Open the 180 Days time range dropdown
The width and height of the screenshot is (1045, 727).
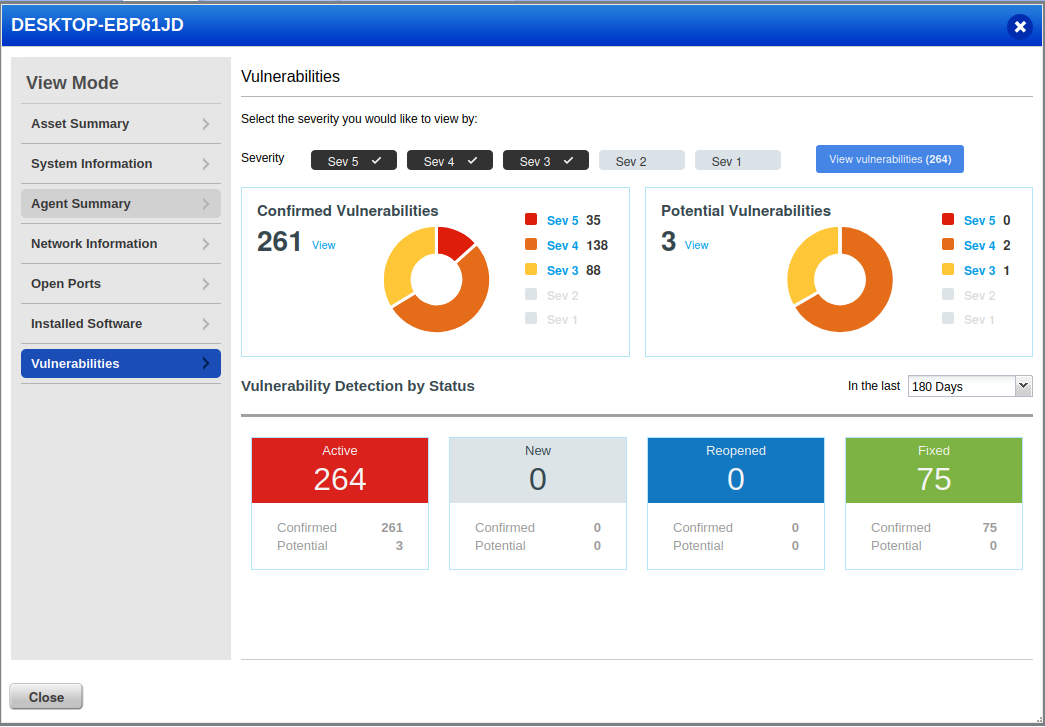point(970,386)
